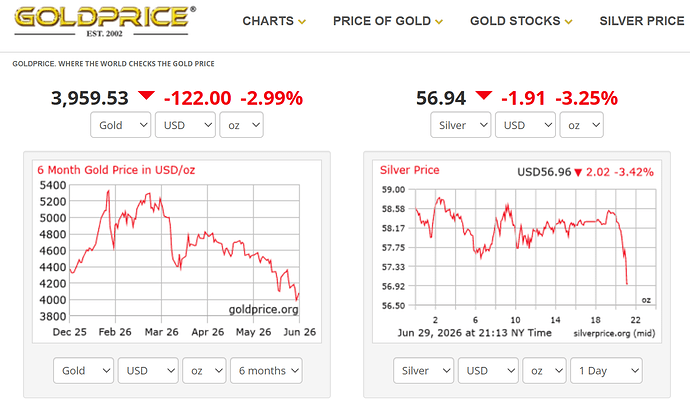Image resolution: width=690 pixels, height=412 pixels.
Task: Click the chevron next to PRICE OF GOLD
Action: pyautogui.click(x=439, y=22)
